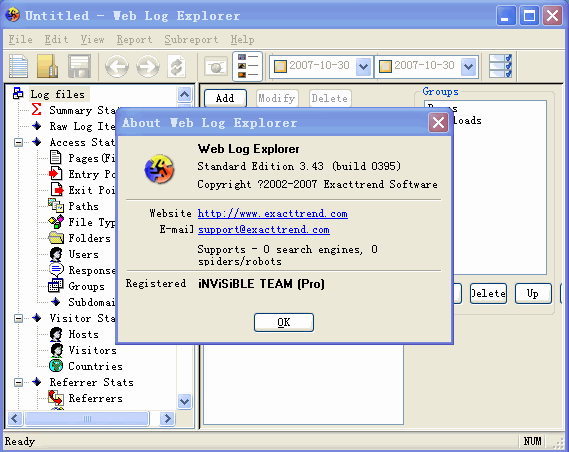
Task: Select the Referrer Stats tree item
Action: tap(91, 382)
